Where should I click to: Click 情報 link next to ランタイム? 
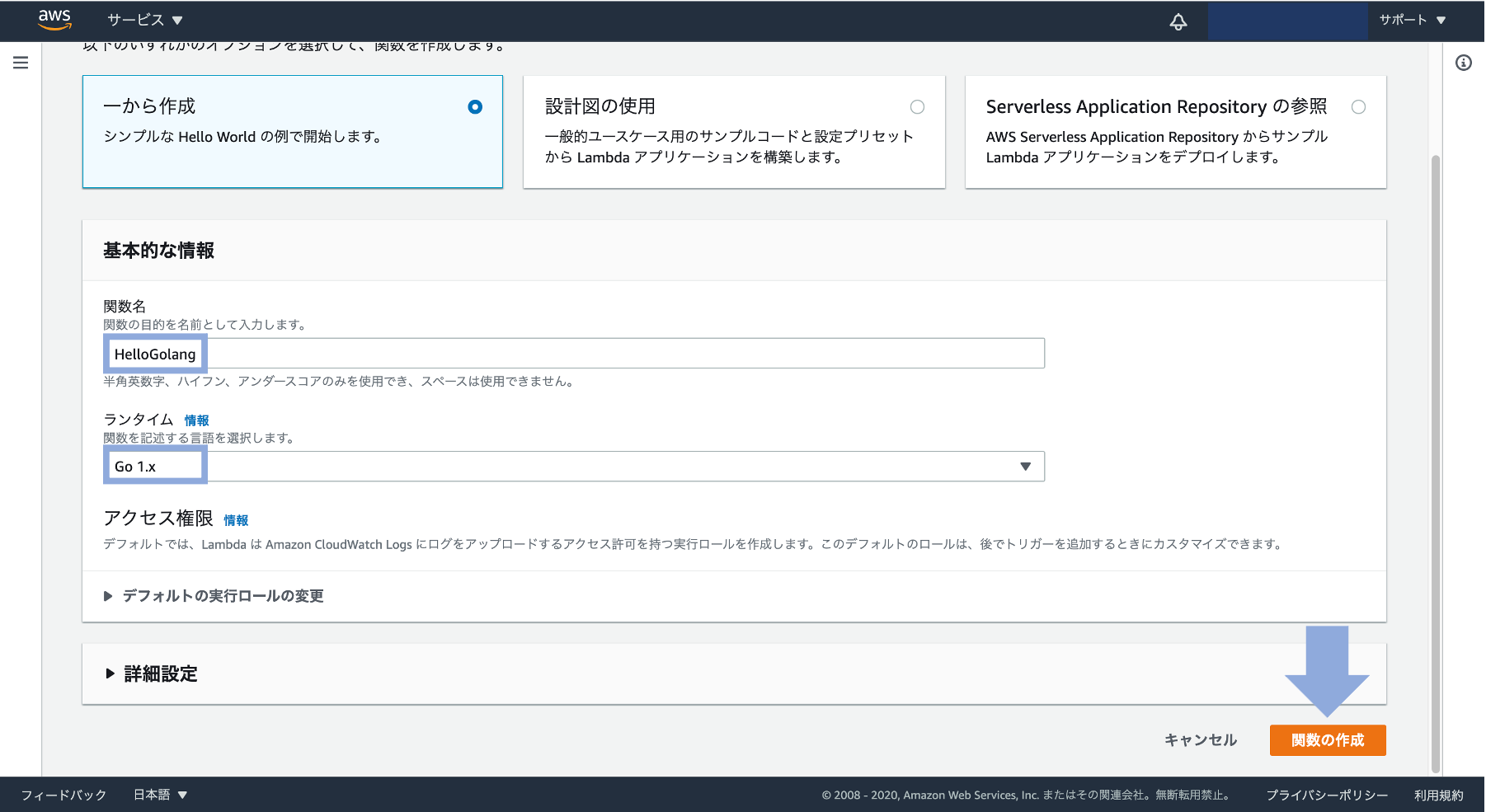(197, 420)
